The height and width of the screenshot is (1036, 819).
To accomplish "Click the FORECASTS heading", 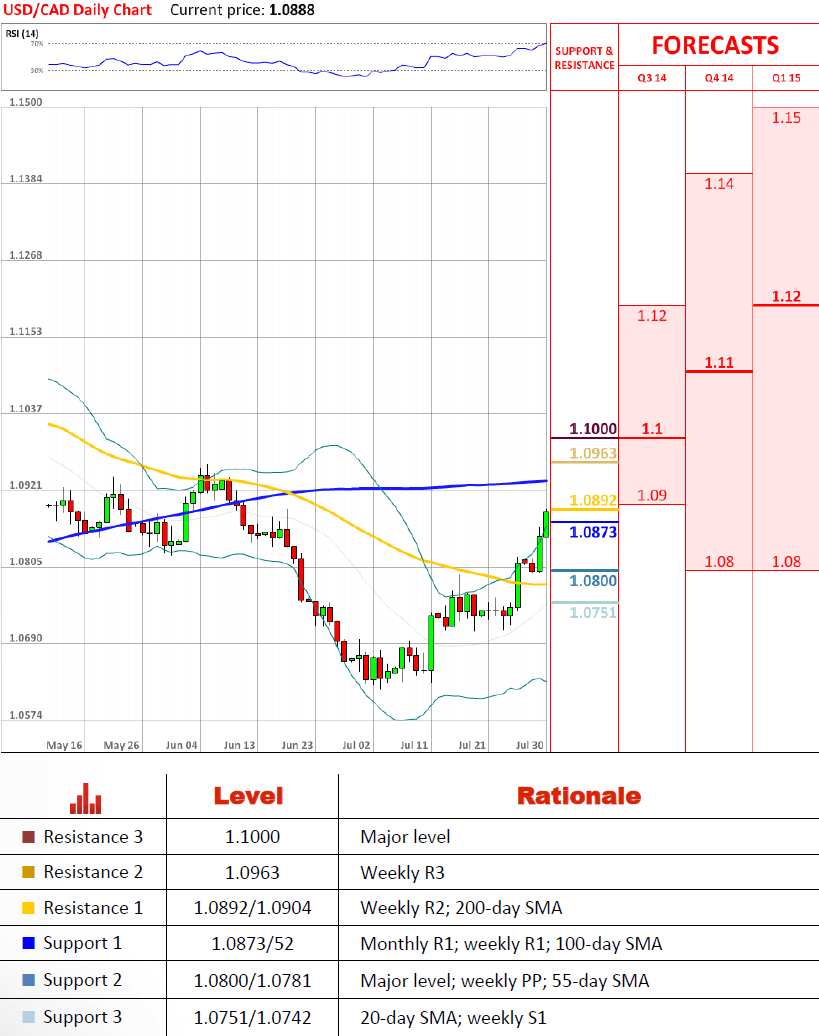I will point(715,45).
